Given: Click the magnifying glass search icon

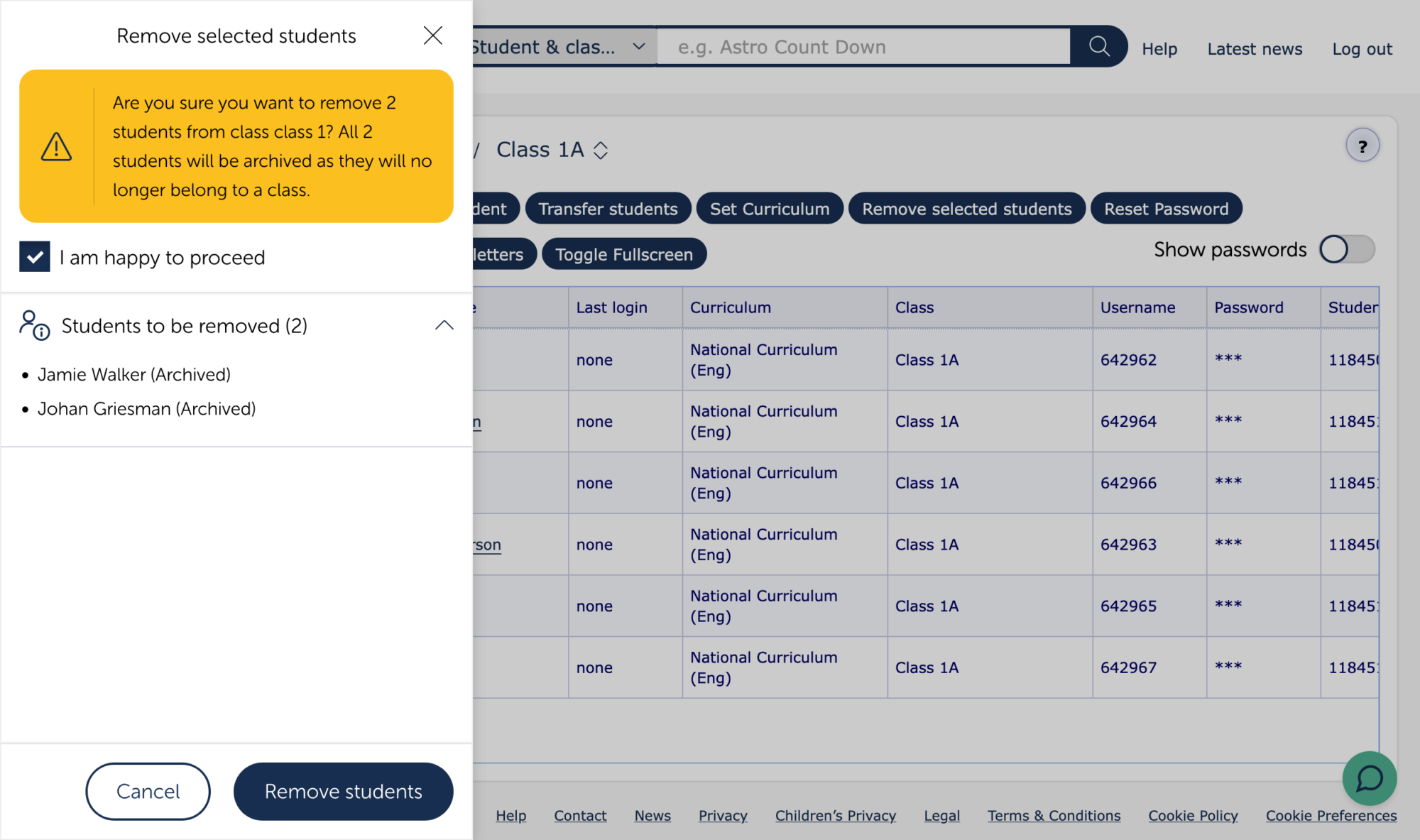Looking at the screenshot, I should pos(1098,47).
